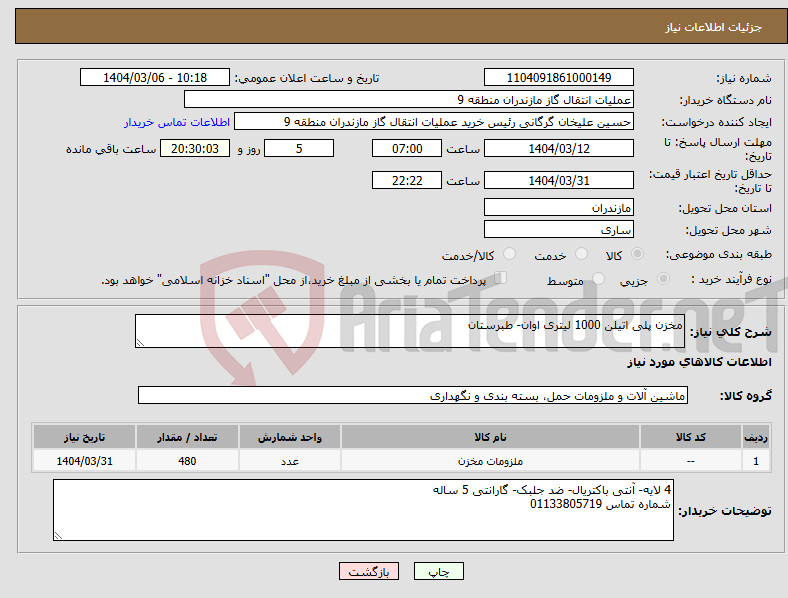Select the کالا/خدمت radio button
Viewport: 788px width, 598px height.
510,254
